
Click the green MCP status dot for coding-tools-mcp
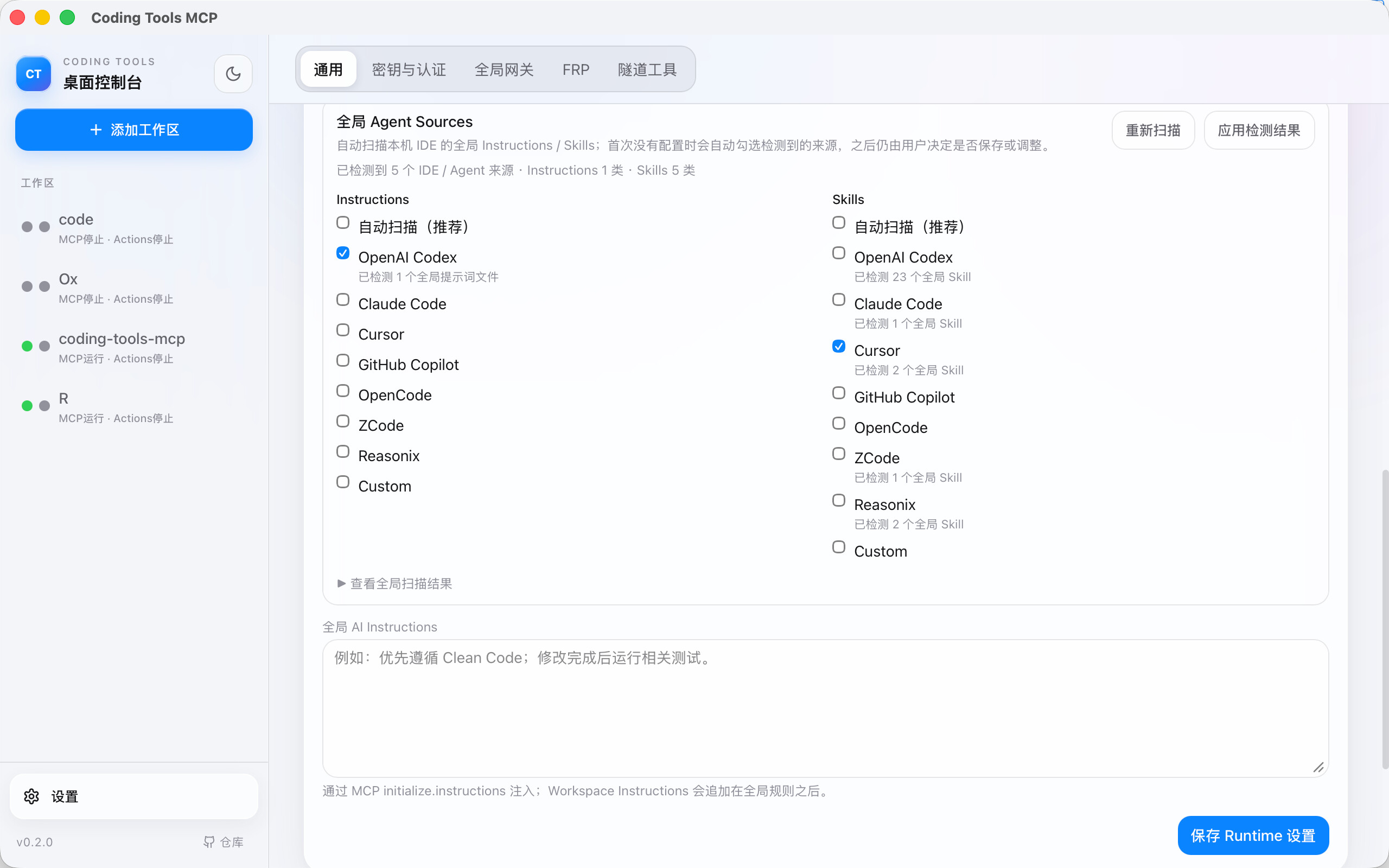point(27,346)
